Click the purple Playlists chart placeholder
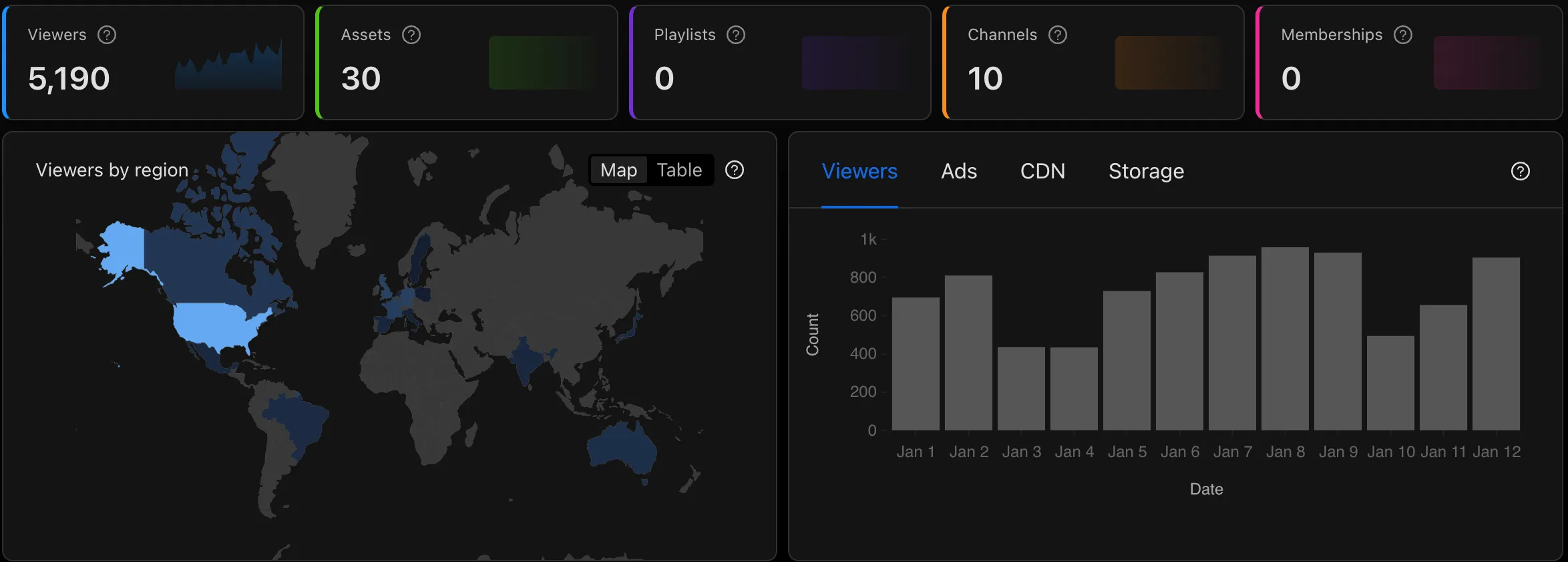1568x562 pixels. (x=855, y=63)
